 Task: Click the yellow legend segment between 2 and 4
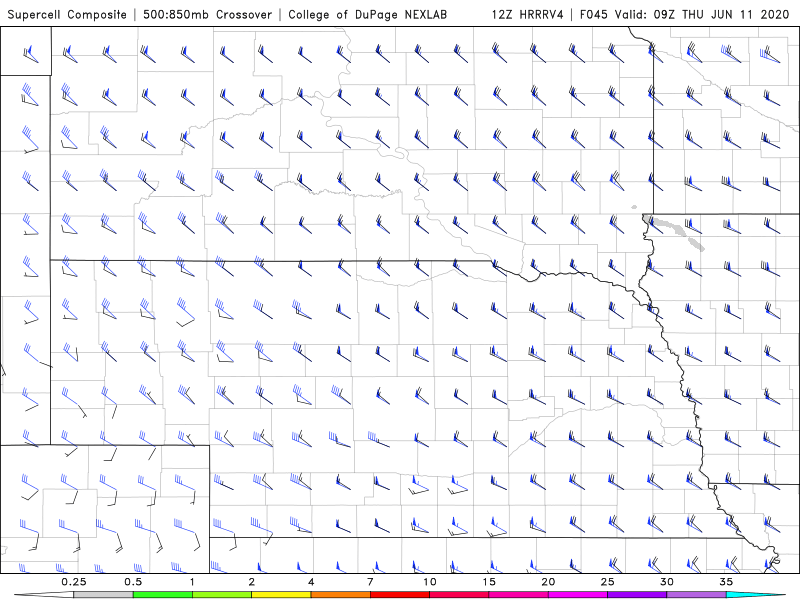point(281,595)
